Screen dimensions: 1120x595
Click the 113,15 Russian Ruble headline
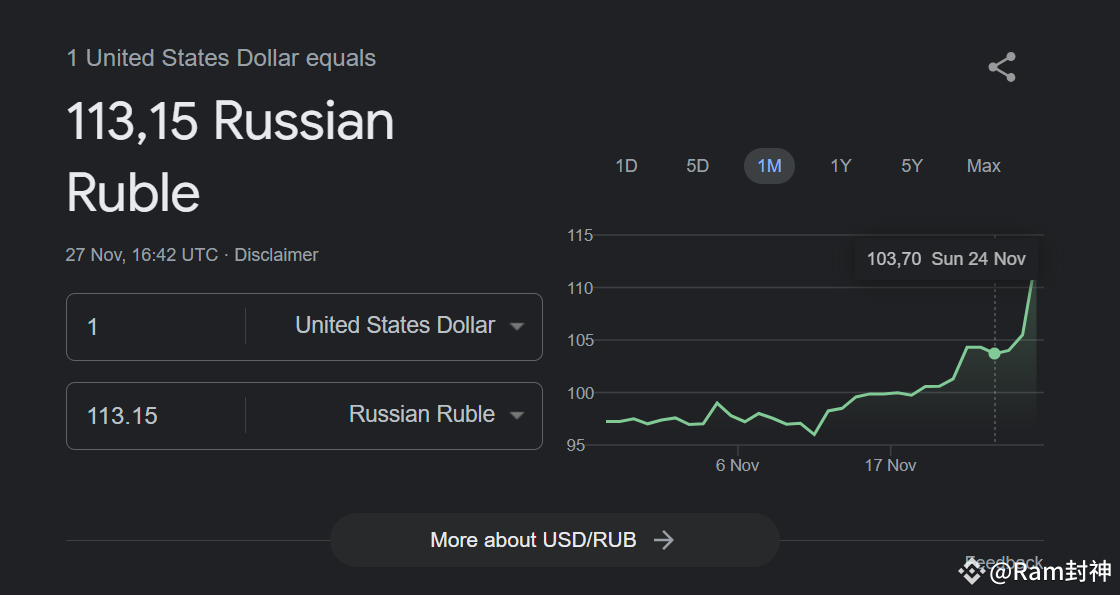point(231,157)
